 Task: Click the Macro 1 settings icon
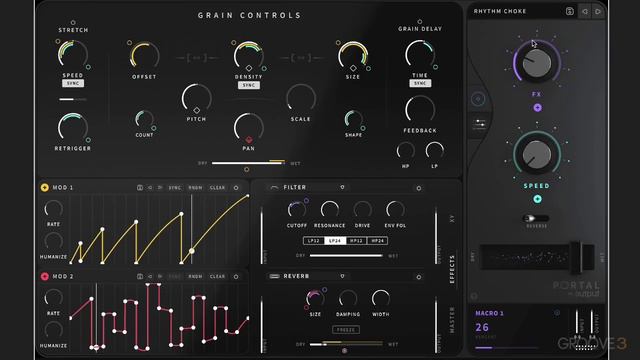click(557, 313)
